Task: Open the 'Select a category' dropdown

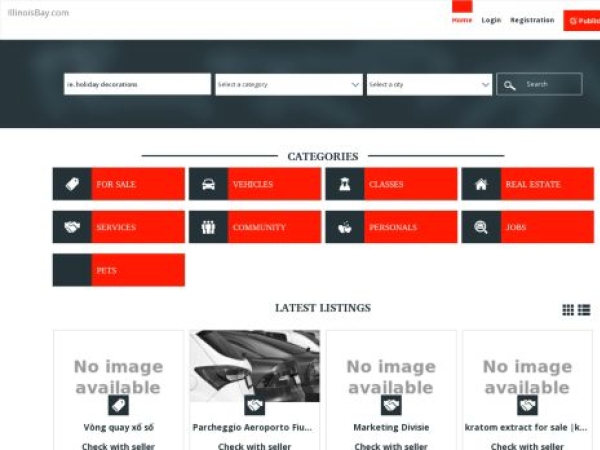Action: coord(289,85)
